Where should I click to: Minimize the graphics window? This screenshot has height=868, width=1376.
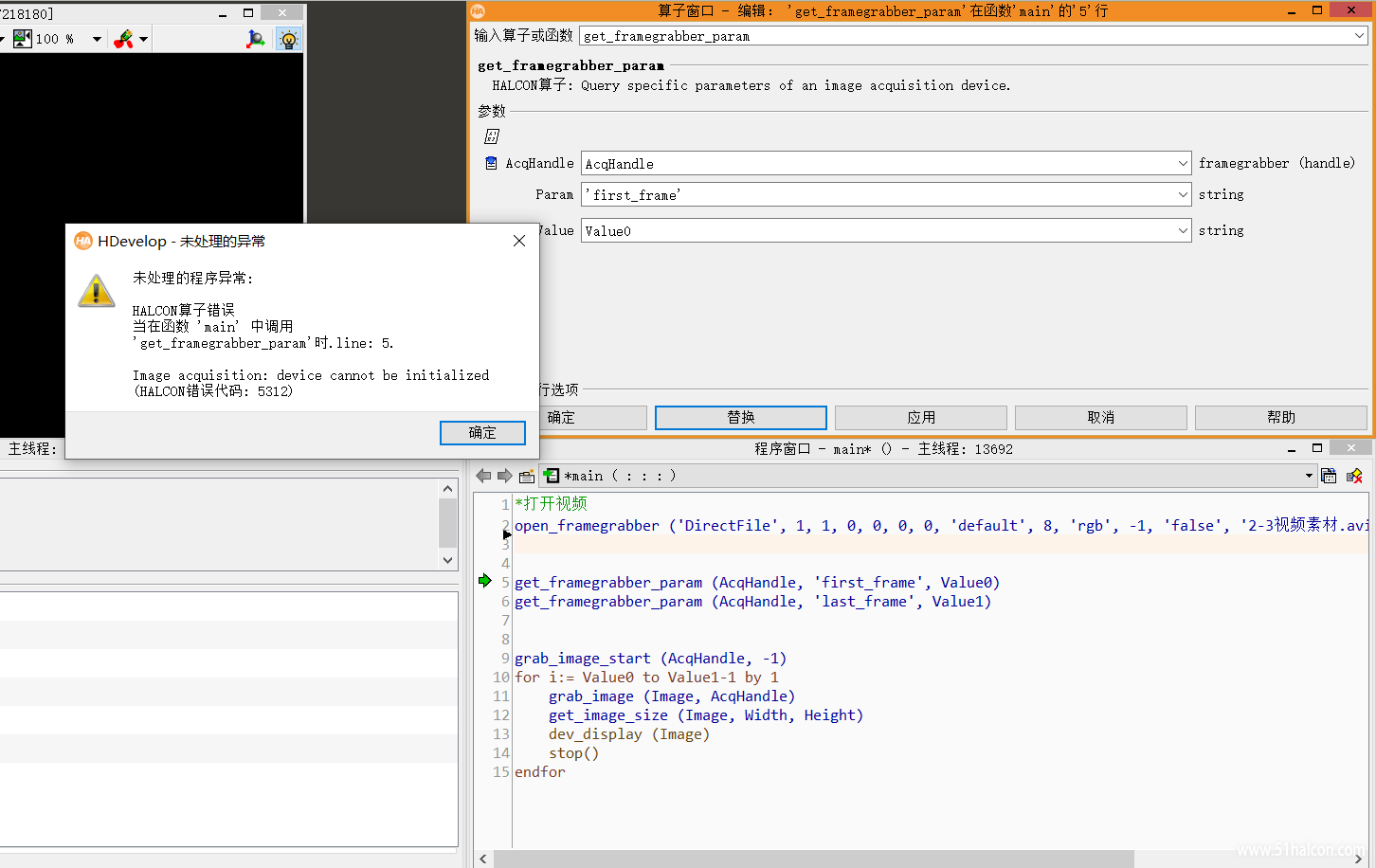coord(223,13)
